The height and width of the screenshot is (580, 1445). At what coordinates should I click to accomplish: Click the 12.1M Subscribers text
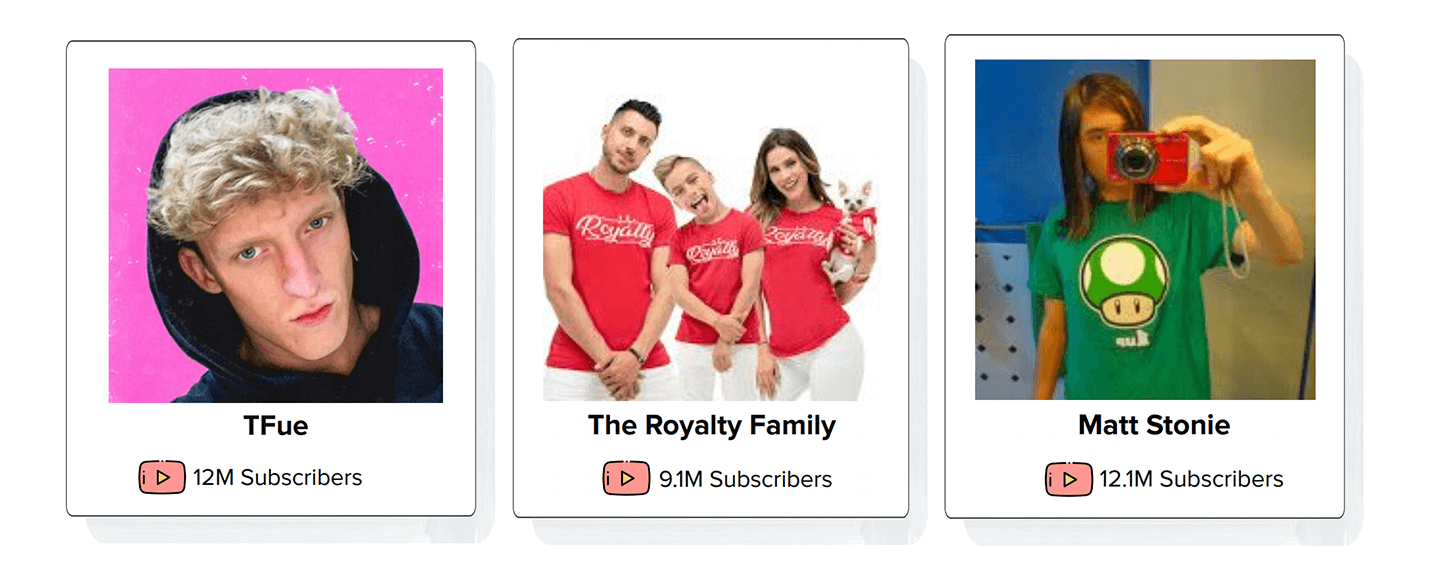tap(1192, 479)
